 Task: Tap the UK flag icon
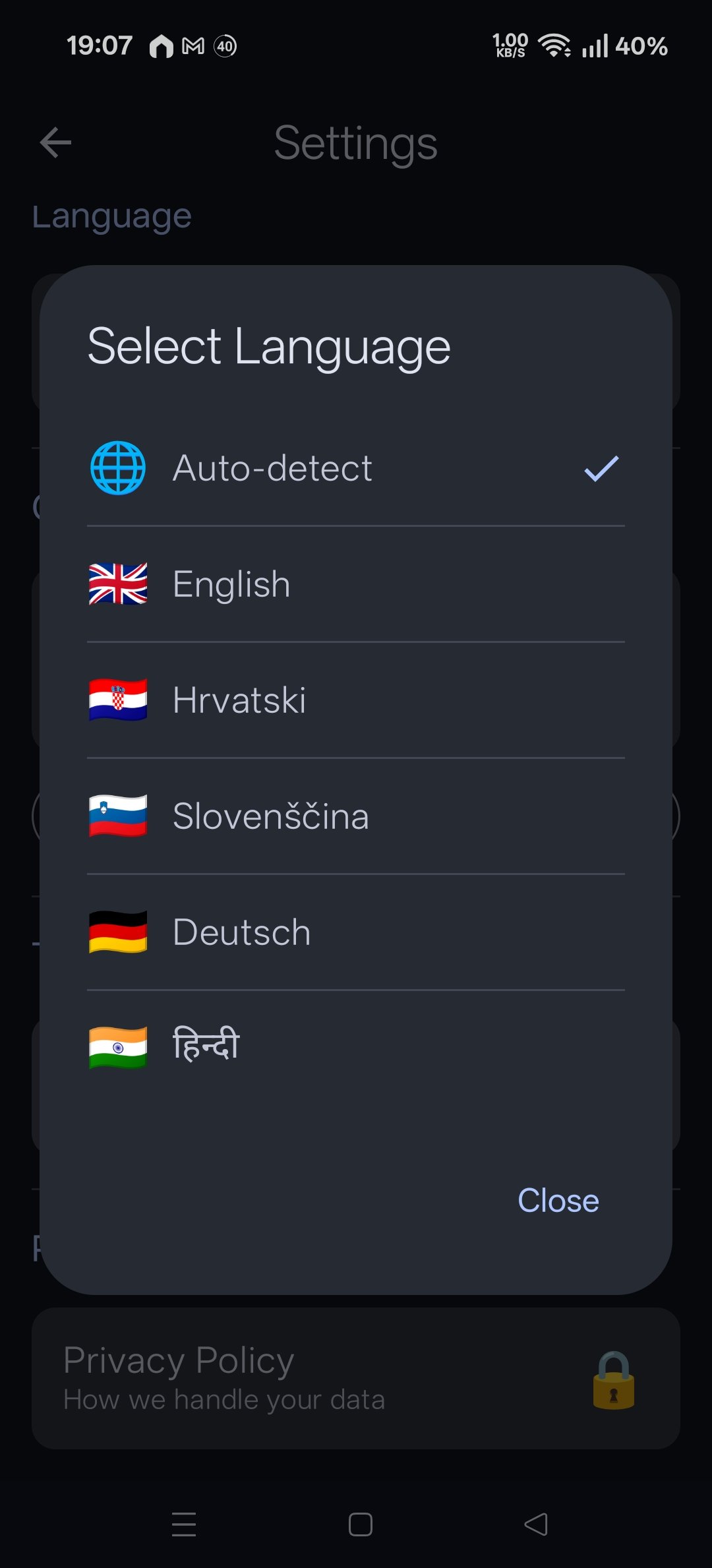pyautogui.click(x=118, y=584)
